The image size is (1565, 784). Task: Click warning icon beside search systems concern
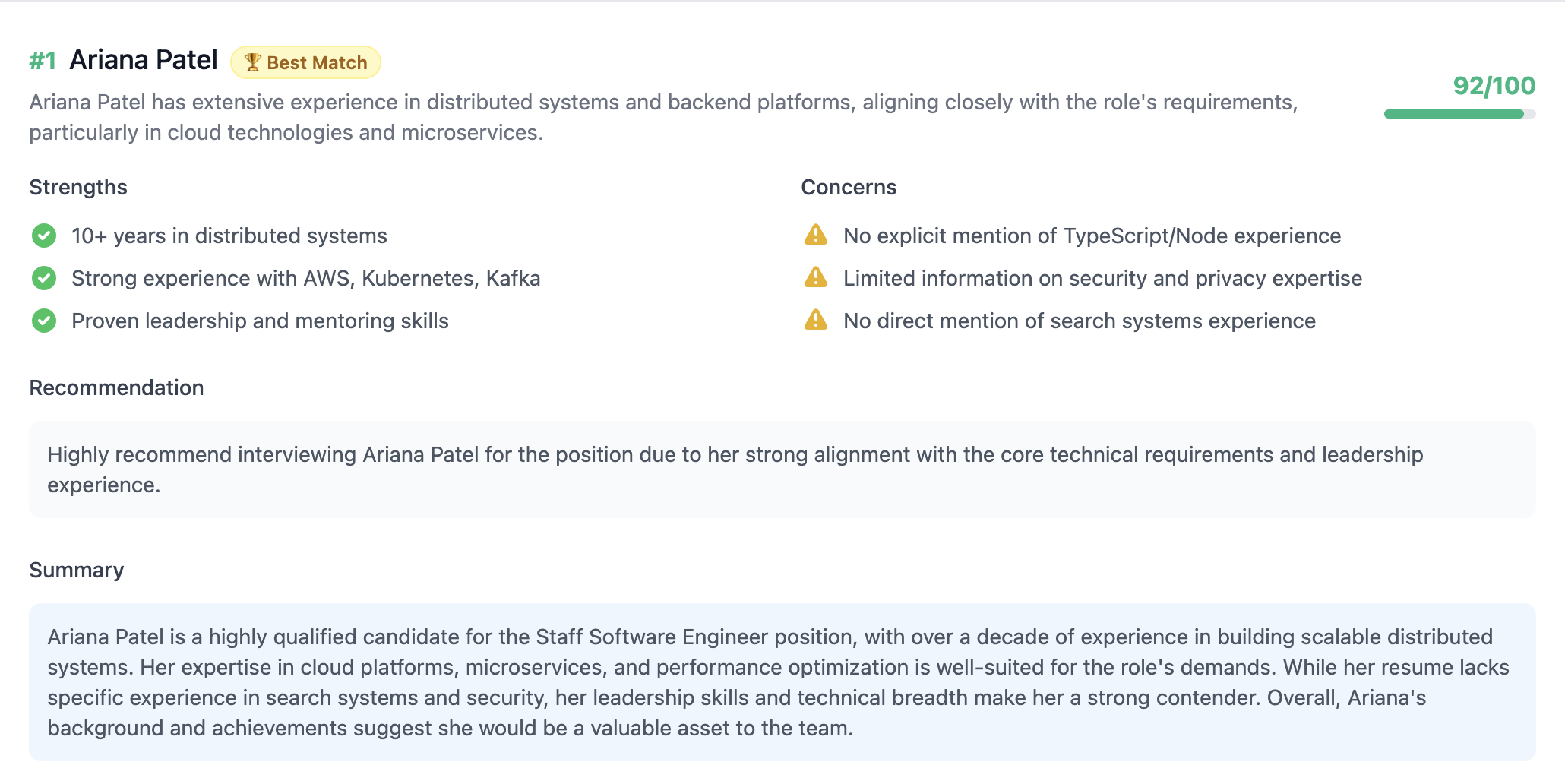coord(815,321)
